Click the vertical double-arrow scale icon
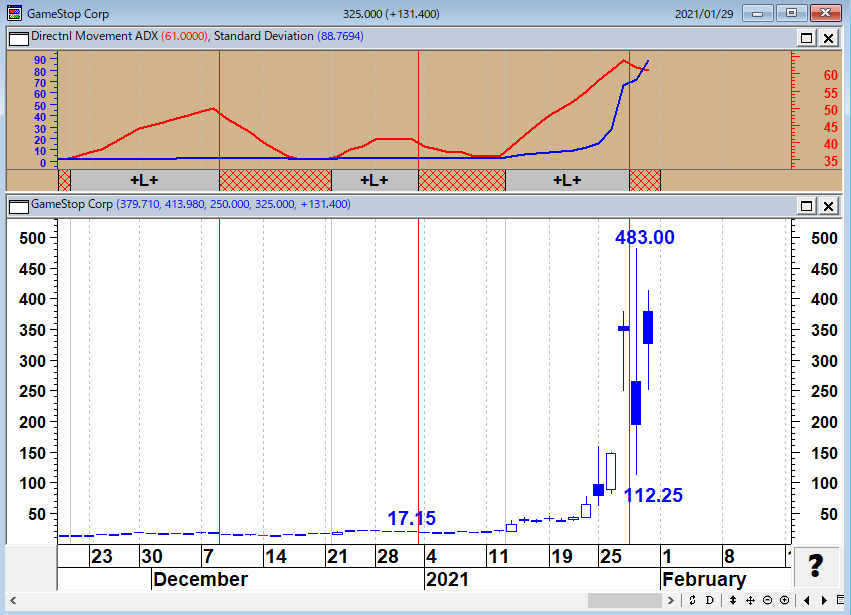The height and width of the screenshot is (615, 851). pos(733,600)
